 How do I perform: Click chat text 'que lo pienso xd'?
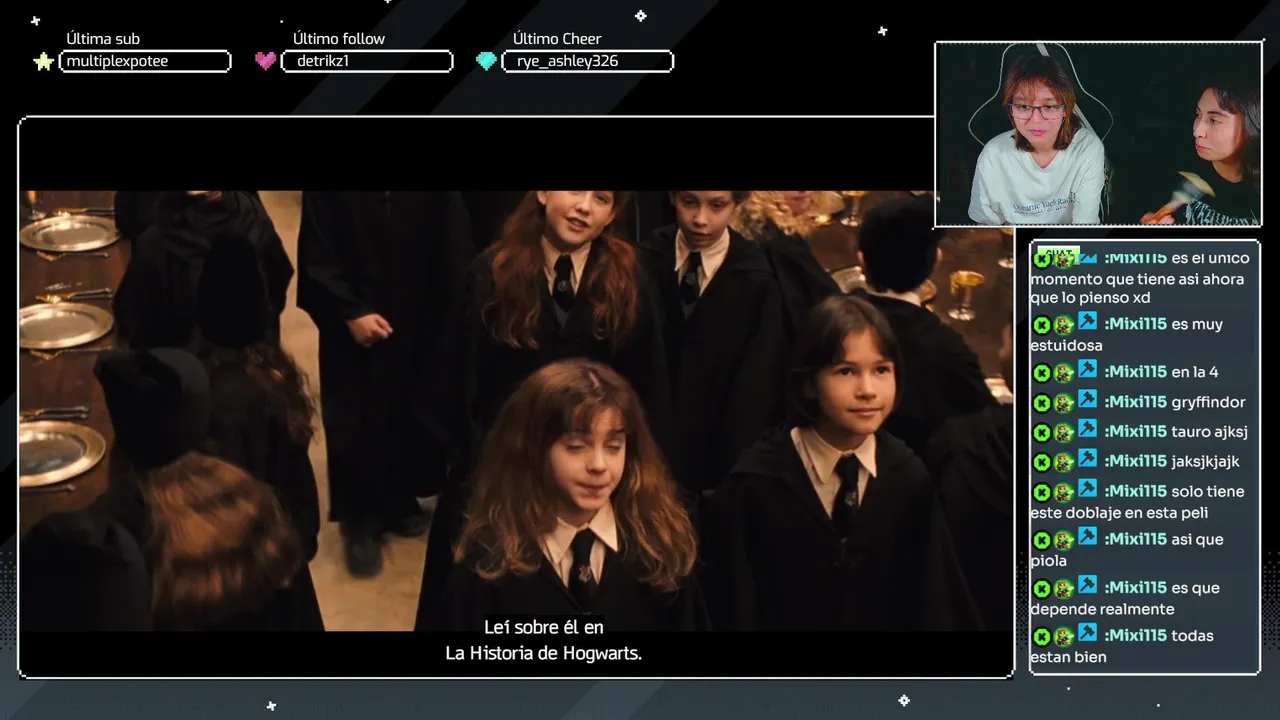pyautogui.click(x=1090, y=298)
